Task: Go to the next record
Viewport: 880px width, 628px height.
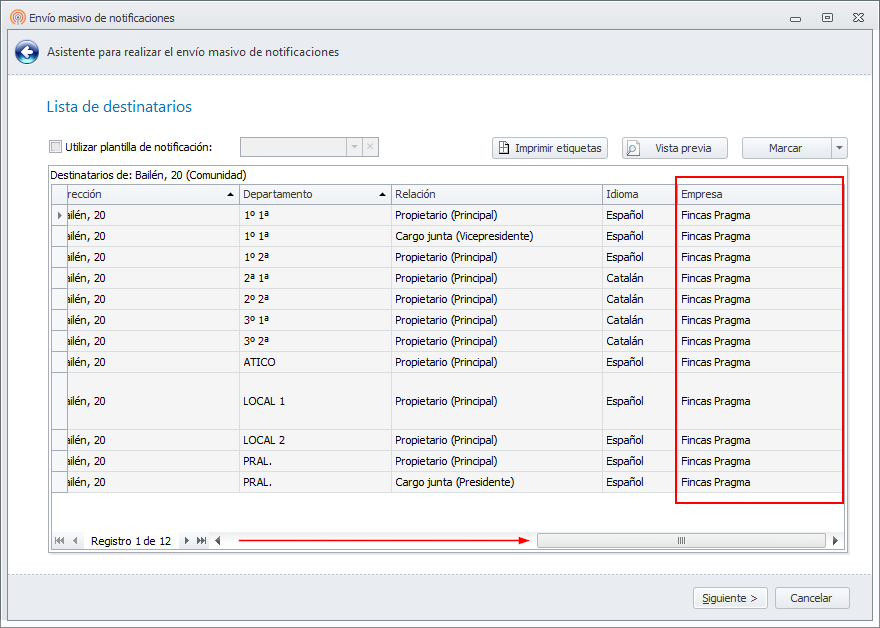Action: coord(186,541)
